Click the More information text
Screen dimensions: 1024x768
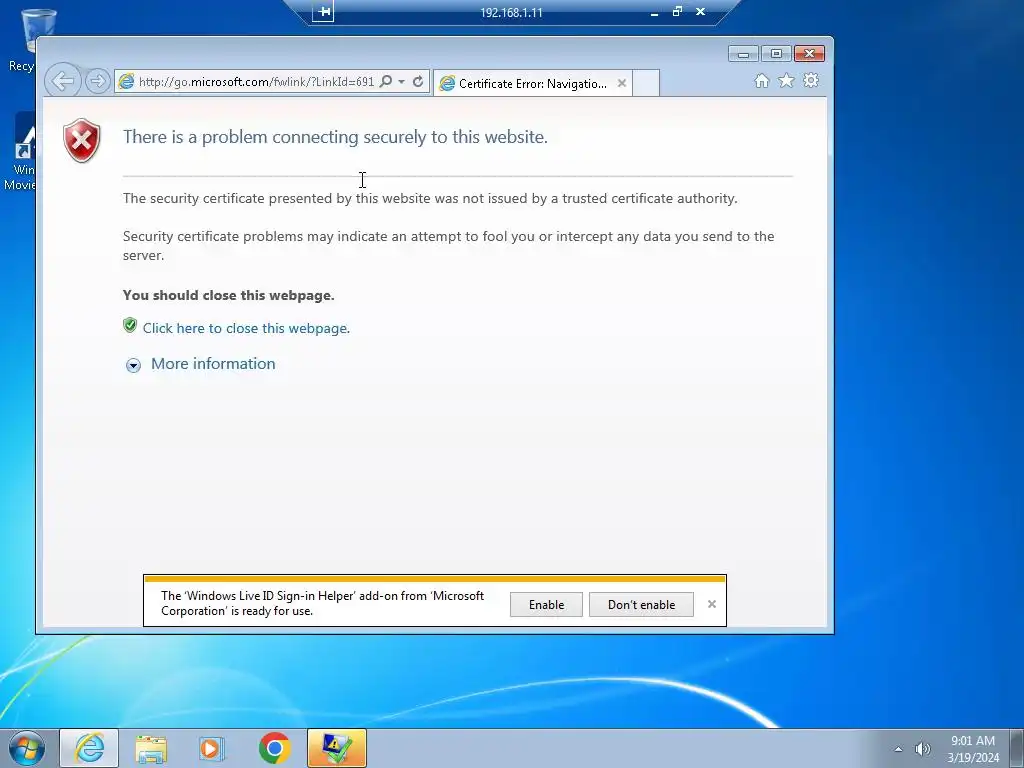[213, 364]
